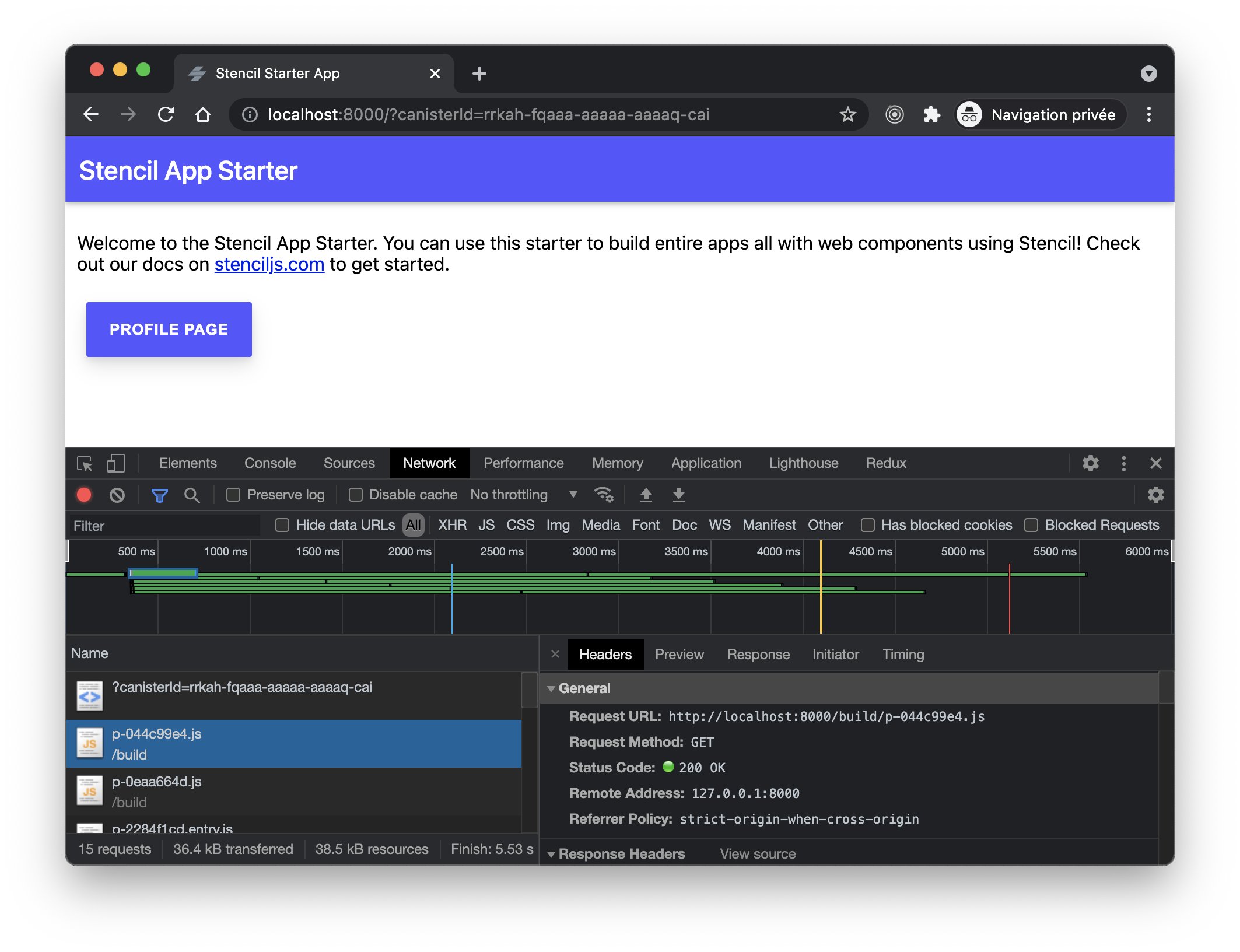
Task: Open the Performance tab
Action: click(524, 463)
